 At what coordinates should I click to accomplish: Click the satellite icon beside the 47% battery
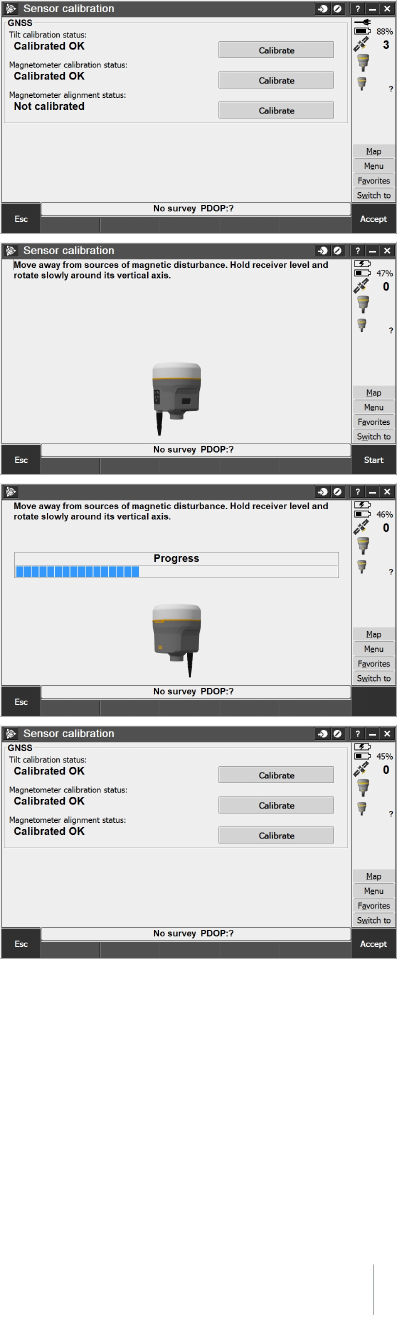[361, 287]
